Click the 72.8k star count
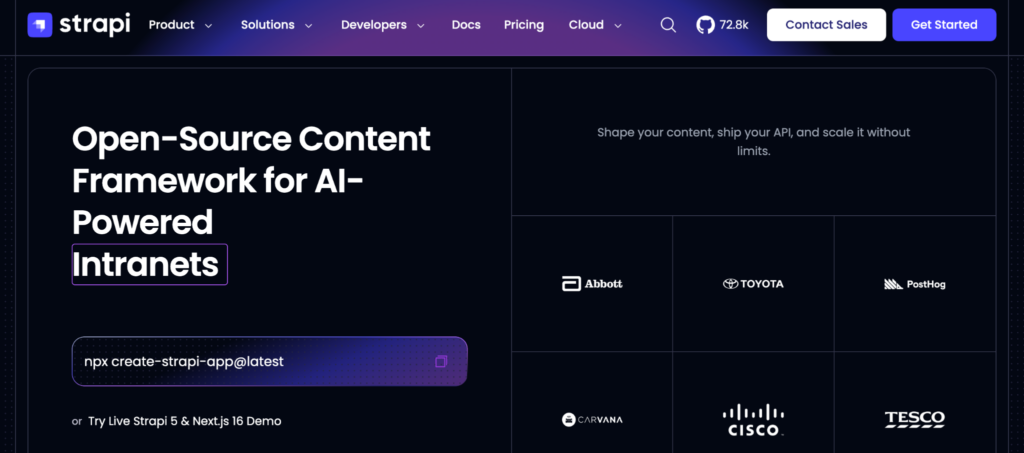The width and height of the screenshot is (1024, 453). (x=734, y=25)
